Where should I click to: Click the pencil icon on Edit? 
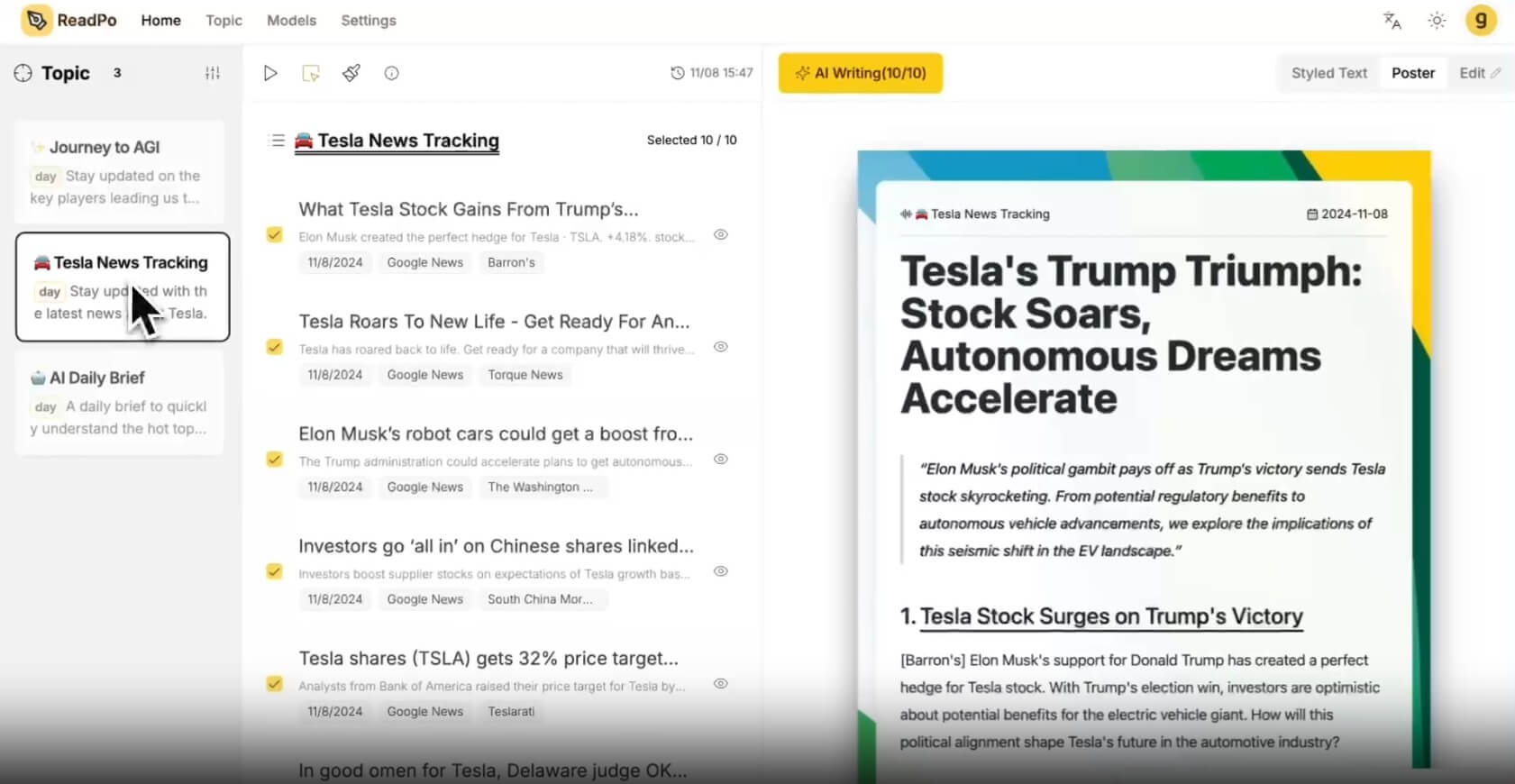[1495, 73]
